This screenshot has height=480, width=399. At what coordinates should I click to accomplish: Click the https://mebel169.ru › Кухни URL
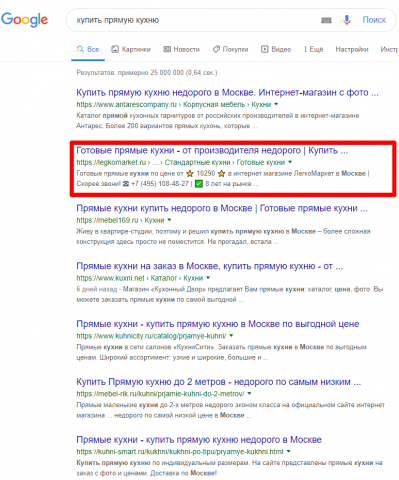120,220
